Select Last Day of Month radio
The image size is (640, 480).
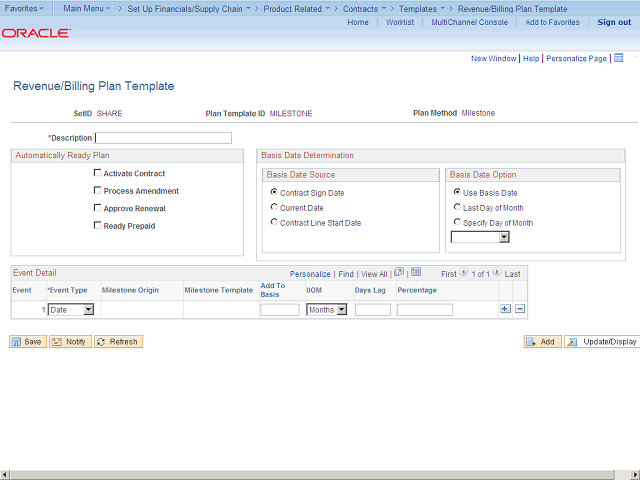[x=457, y=207]
